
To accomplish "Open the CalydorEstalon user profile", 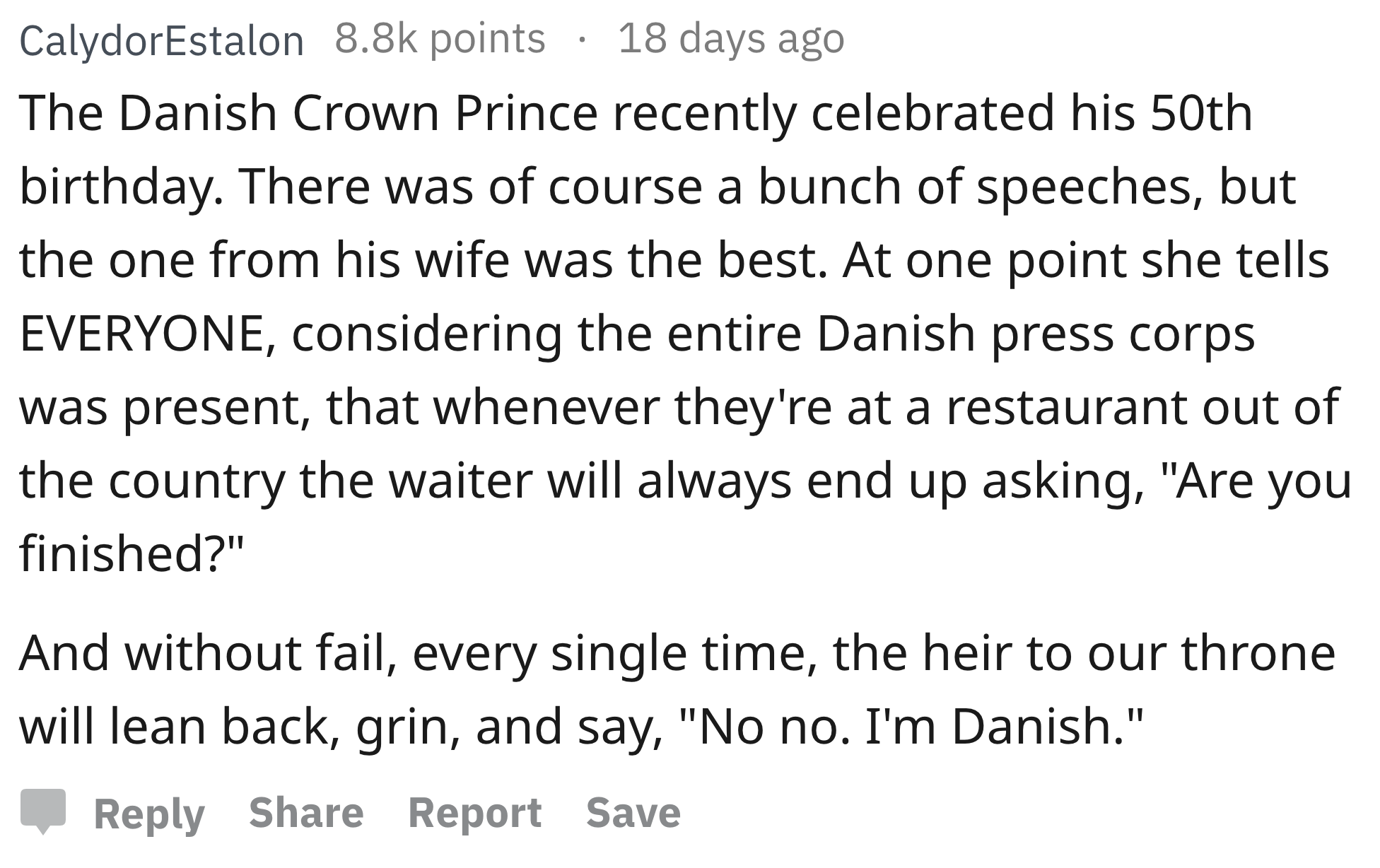I will point(162,40).
